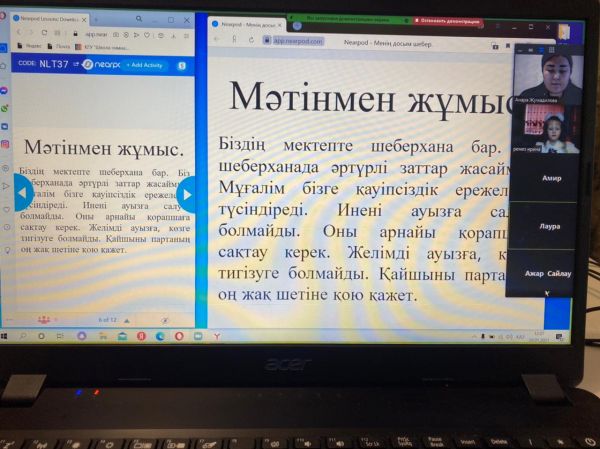Open the student count icon in the blue bar
This screenshot has height=449, width=600.
pyautogui.click(x=182, y=65)
